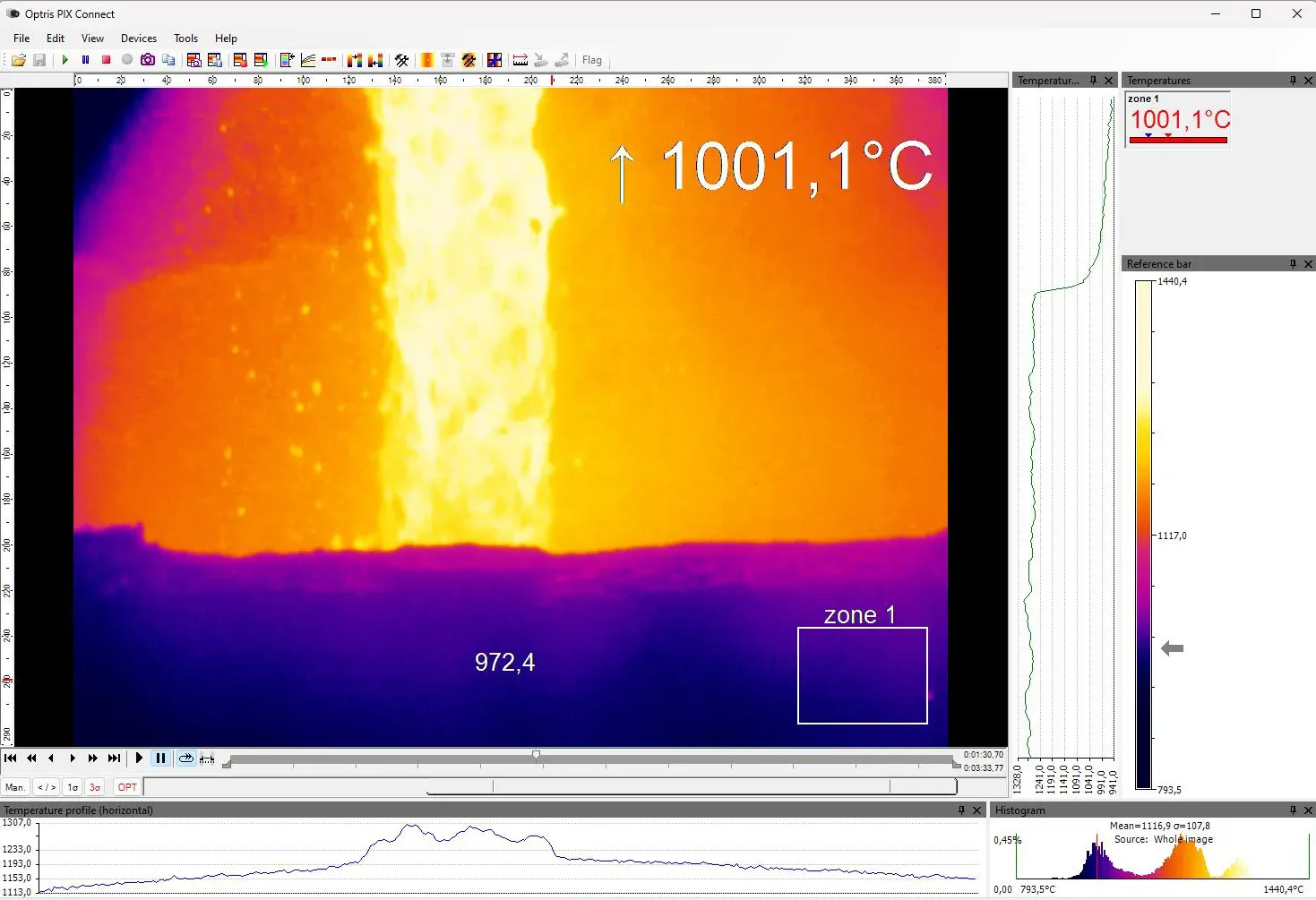
Task: Enable the OPT scaling mode
Action: tap(127, 787)
